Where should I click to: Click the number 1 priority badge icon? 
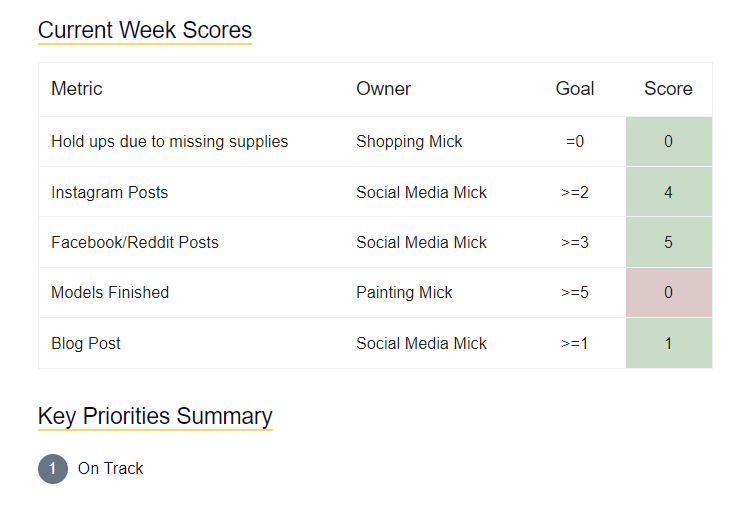pos(53,468)
